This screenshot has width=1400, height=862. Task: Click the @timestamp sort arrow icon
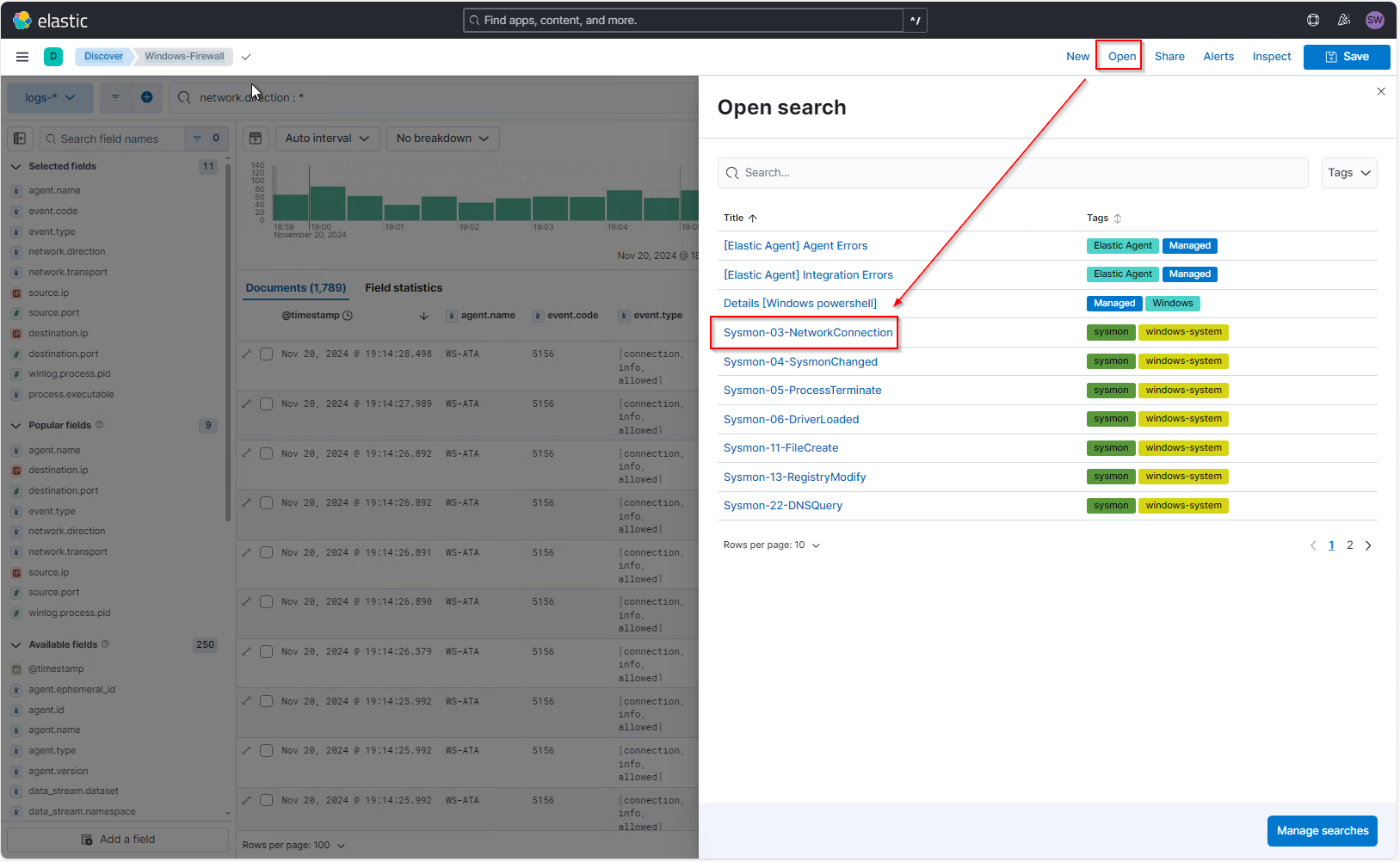[424, 316]
